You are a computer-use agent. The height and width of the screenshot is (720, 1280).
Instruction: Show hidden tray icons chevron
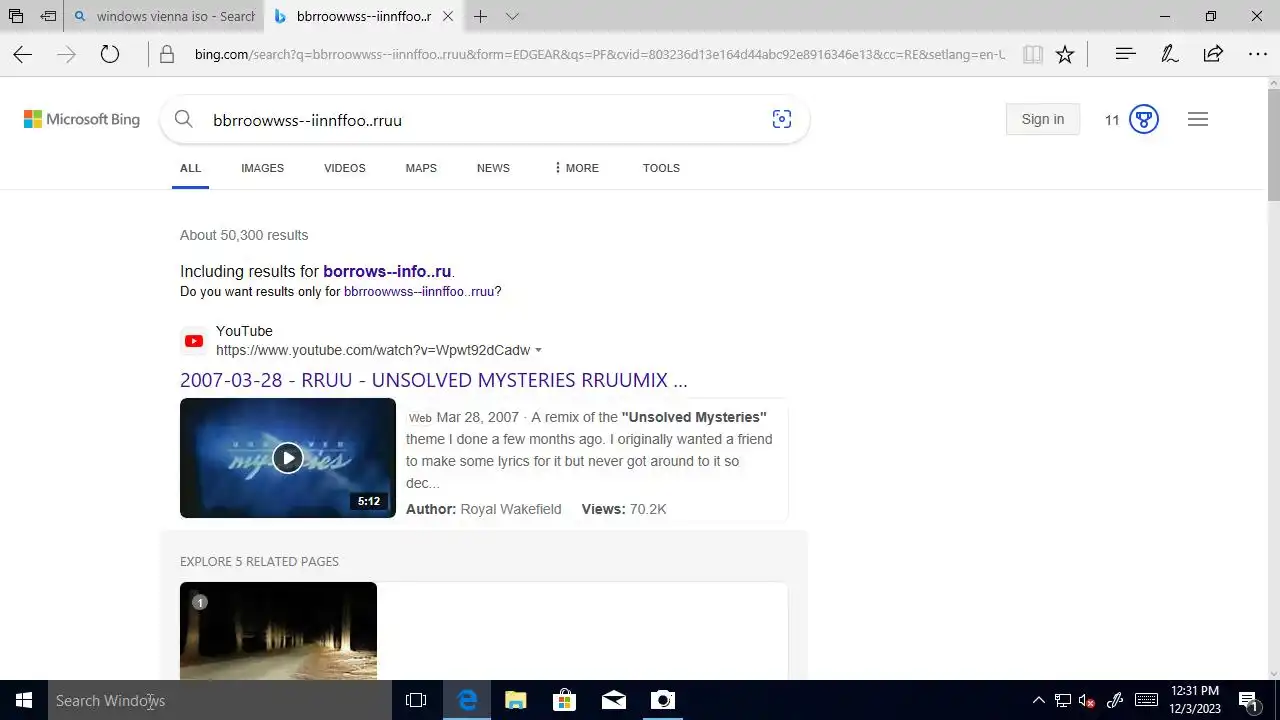click(1038, 700)
